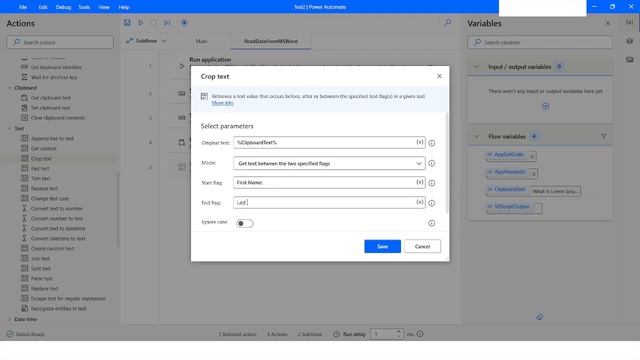
Task: Collapse Flow variables section
Action: [x=477, y=136]
